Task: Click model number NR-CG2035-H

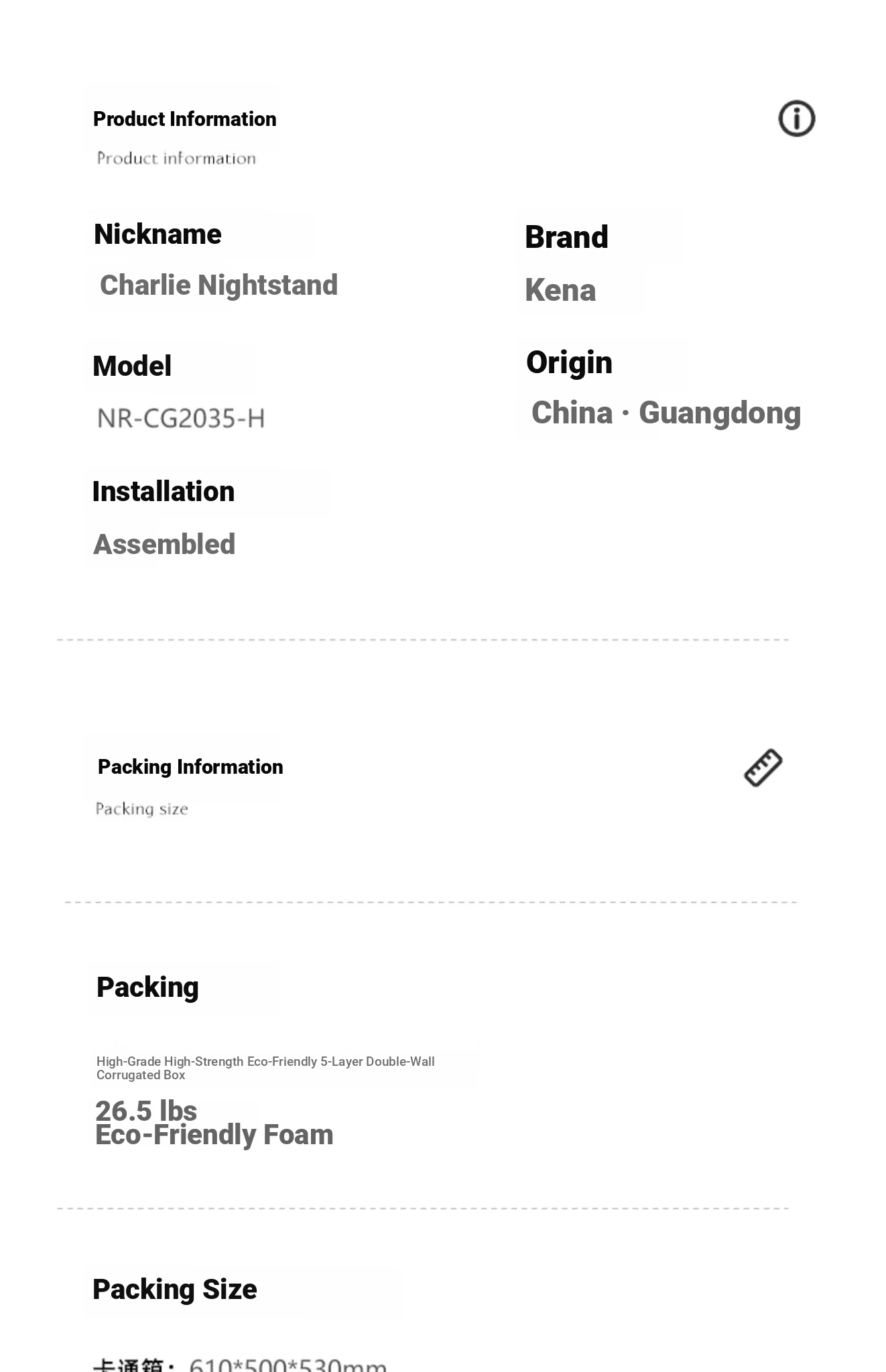Action: pyautogui.click(x=181, y=419)
